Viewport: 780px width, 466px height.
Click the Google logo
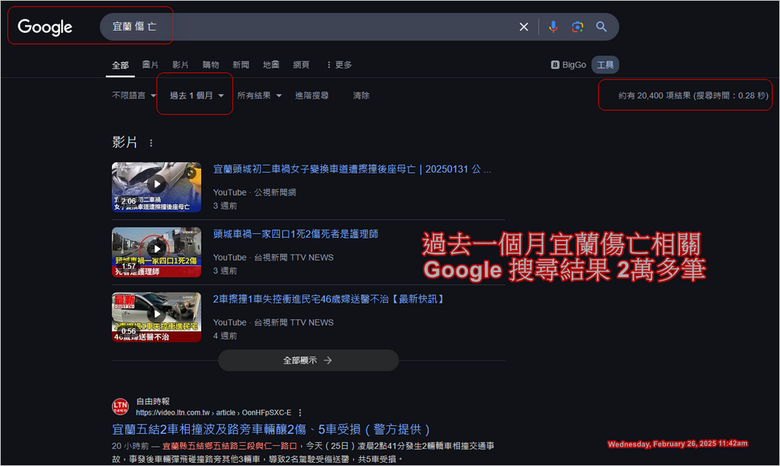coord(45,27)
